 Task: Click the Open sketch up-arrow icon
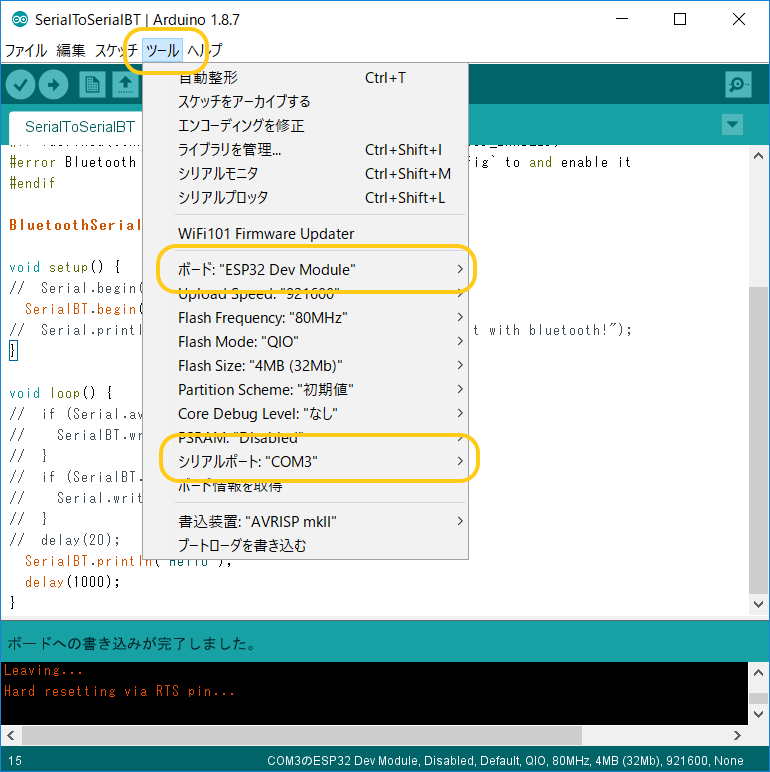click(x=125, y=85)
